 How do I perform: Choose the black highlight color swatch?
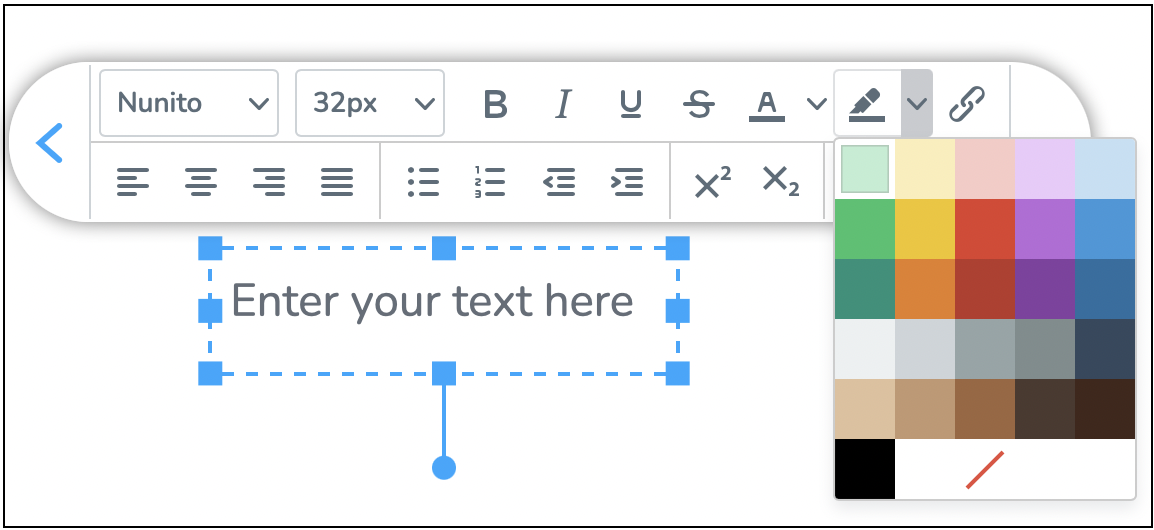click(864, 469)
